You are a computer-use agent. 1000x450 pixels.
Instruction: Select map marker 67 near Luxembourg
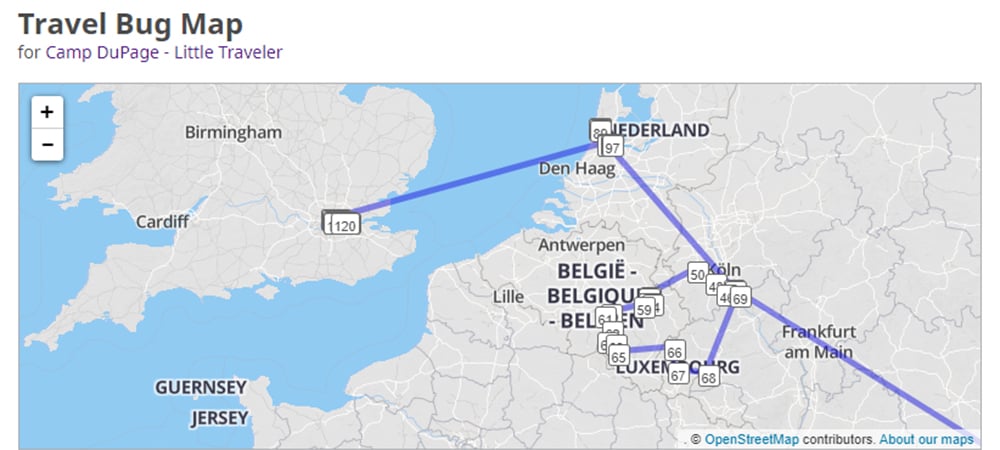coord(678,374)
